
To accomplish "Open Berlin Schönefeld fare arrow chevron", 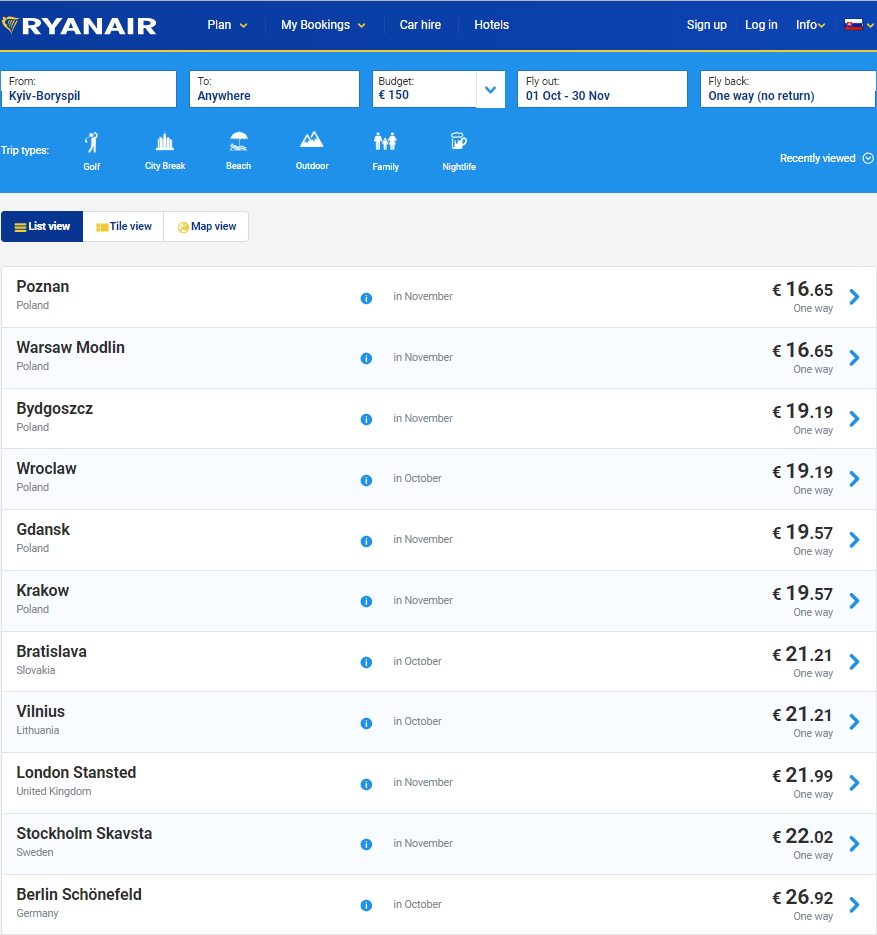I will [854, 905].
